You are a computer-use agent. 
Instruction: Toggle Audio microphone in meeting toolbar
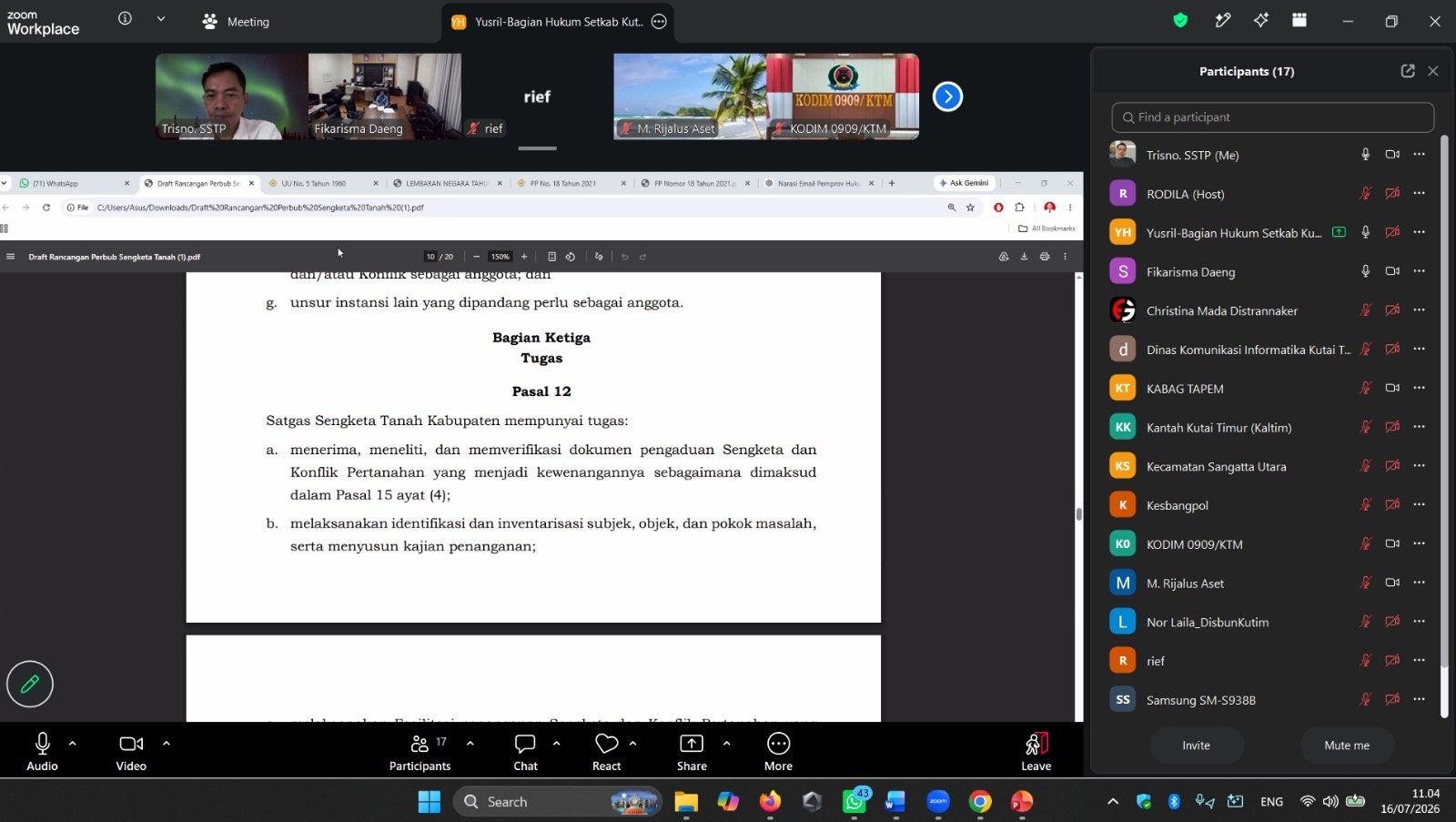click(42, 751)
